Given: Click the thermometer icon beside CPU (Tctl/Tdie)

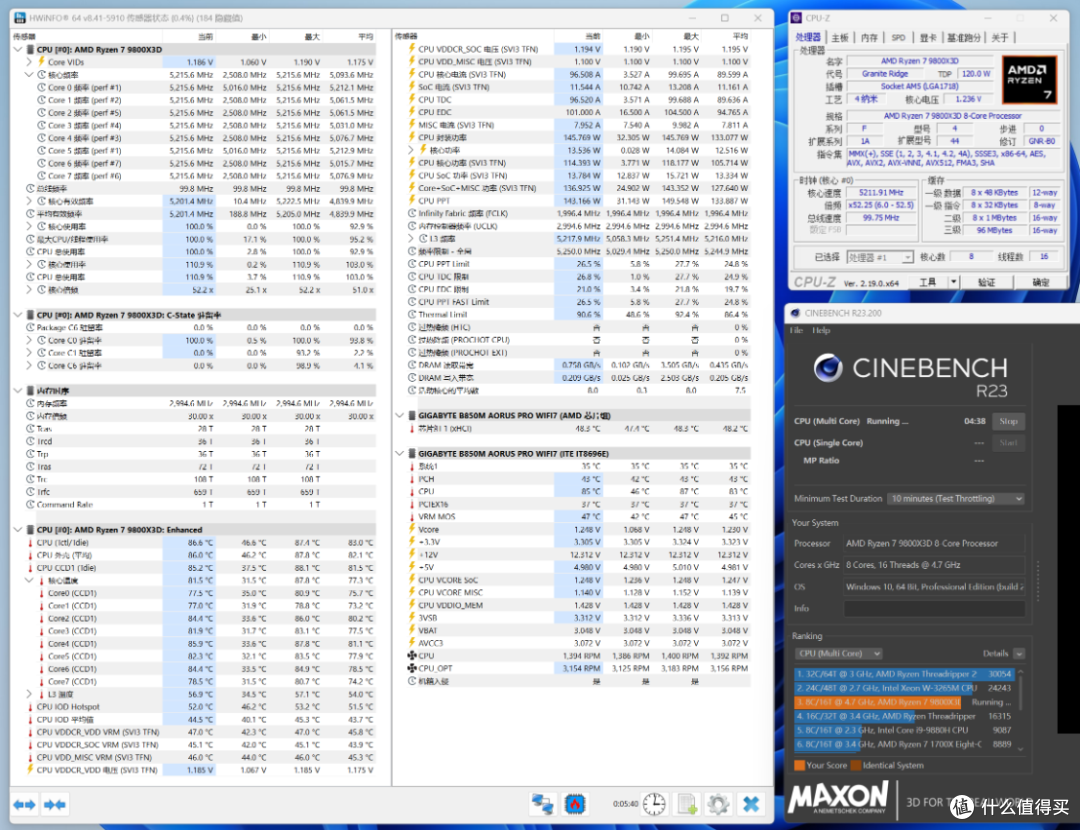Looking at the screenshot, I should tap(30, 543).
